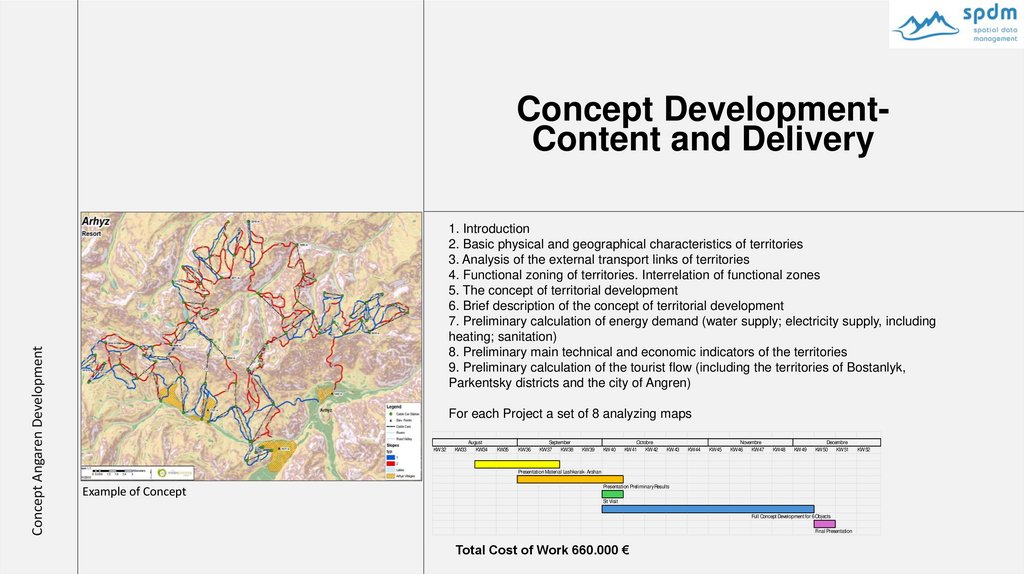Select the 'Presentation Material Lashkarak- Arshan' label

[x=560, y=471]
